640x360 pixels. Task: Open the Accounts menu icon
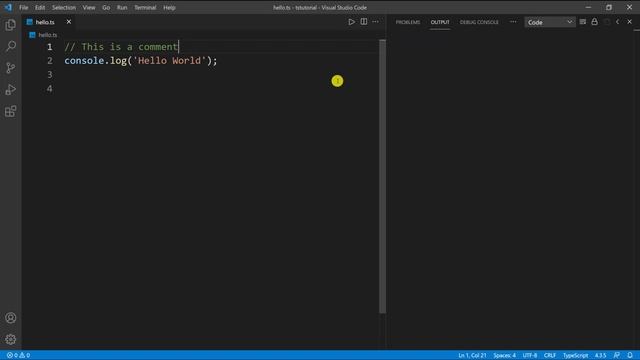click(x=11, y=318)
